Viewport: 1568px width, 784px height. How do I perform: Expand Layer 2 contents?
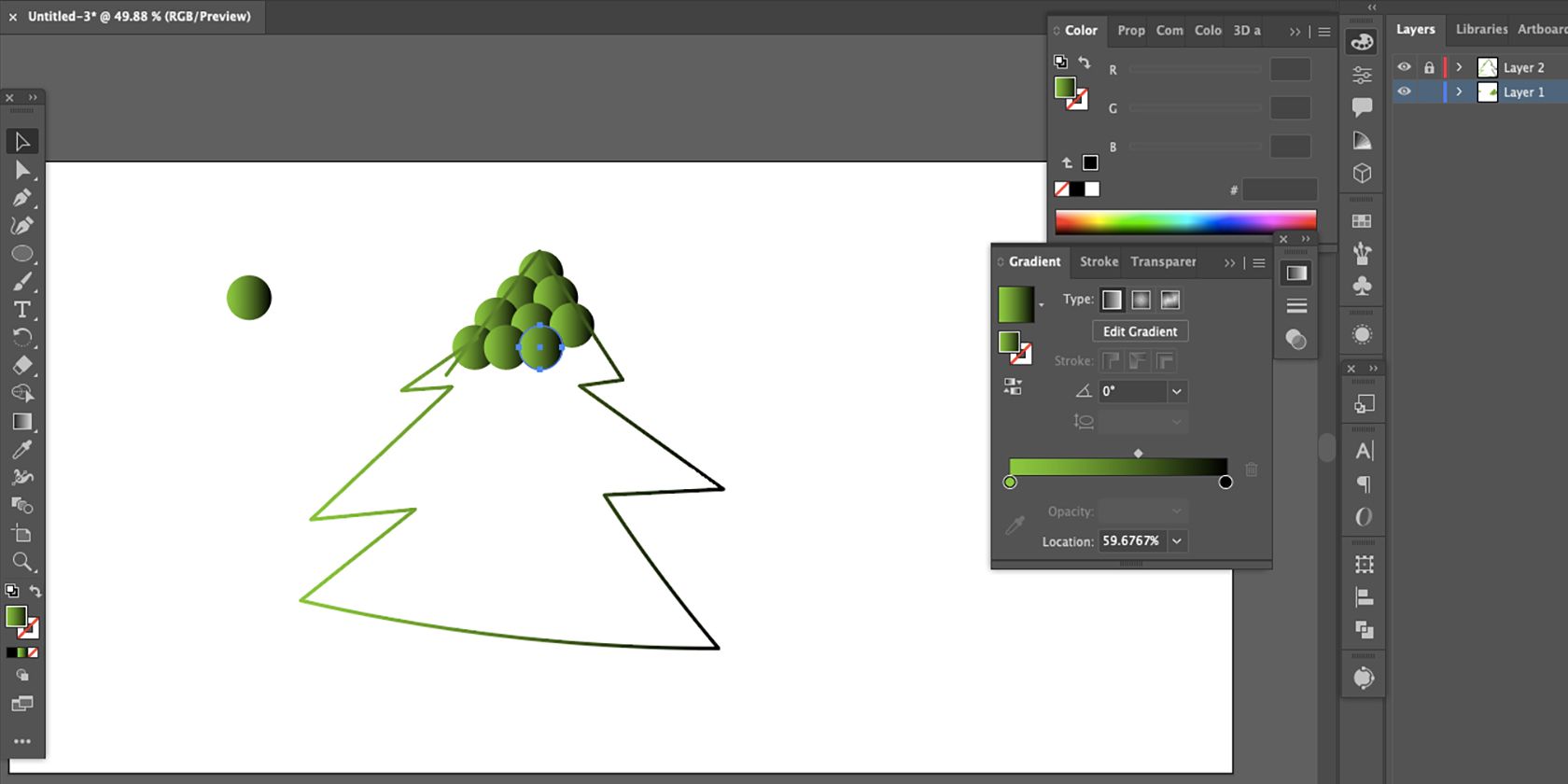click(x=1459, y=67)
